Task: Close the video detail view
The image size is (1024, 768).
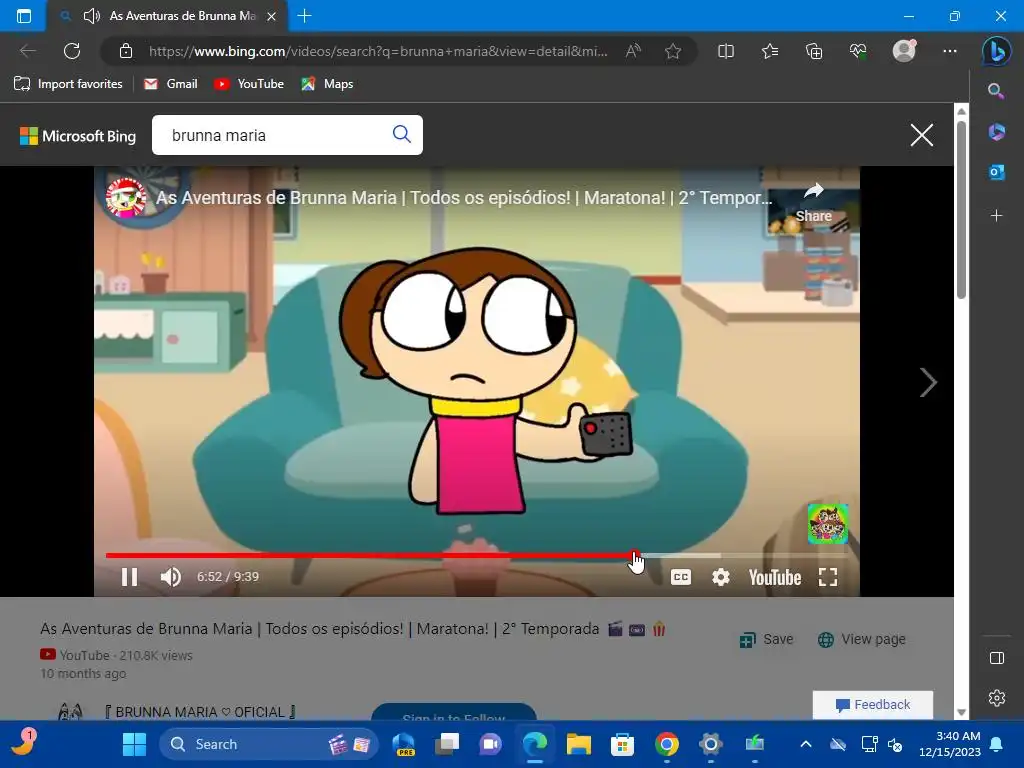Action: (921, 135)
